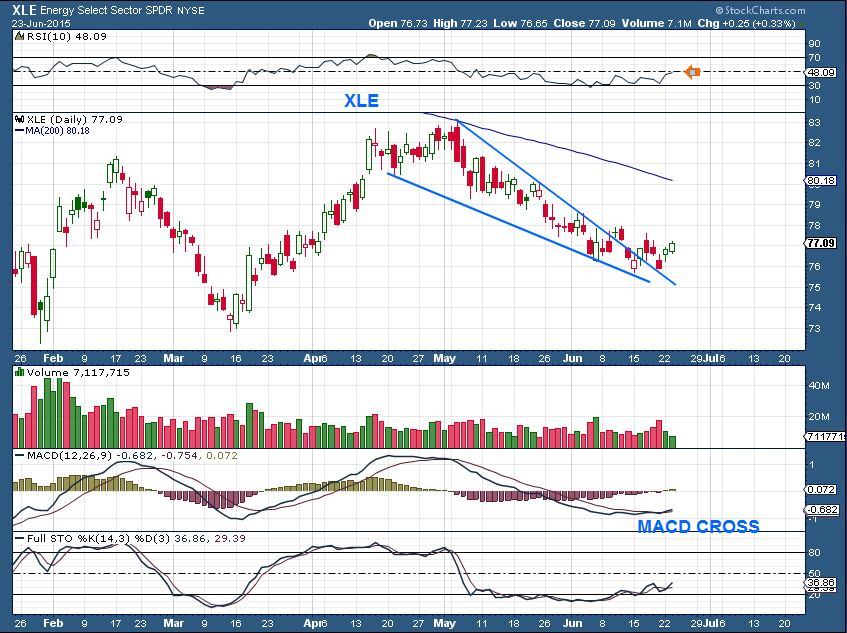Click the XLE (Daily) candlestick legend icon
The width and height of the screenshot is (847, 633).
(19, 119)
